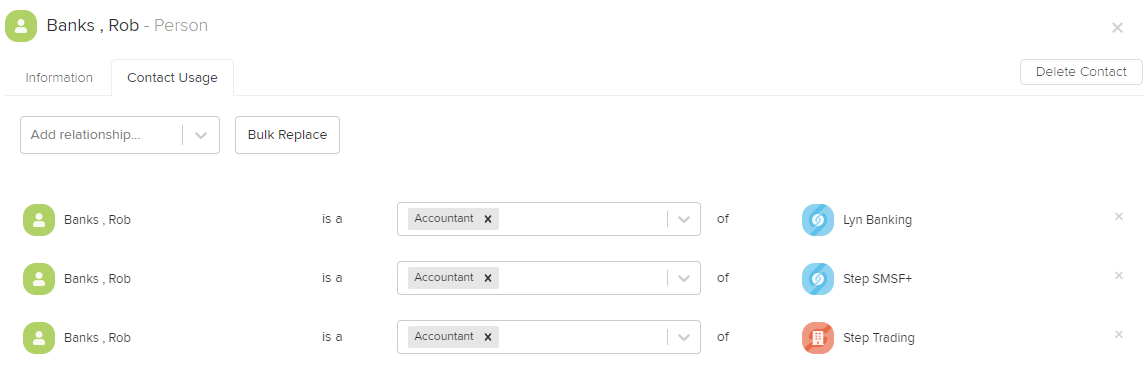Click the Lyn Banking fund icon
This screenshot has width=1148, height=365.
coord(818,219)
